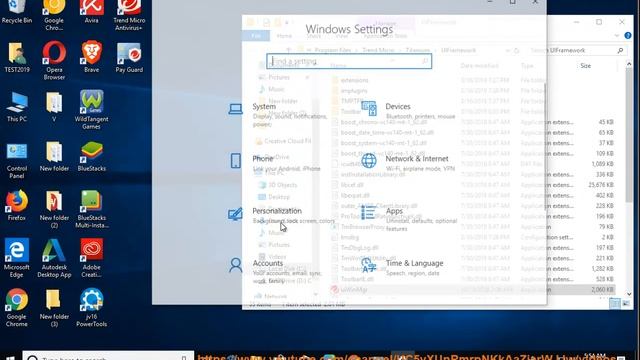
Task: Launch Opera Browser shortcut
Action: click(x=54, y=60)
